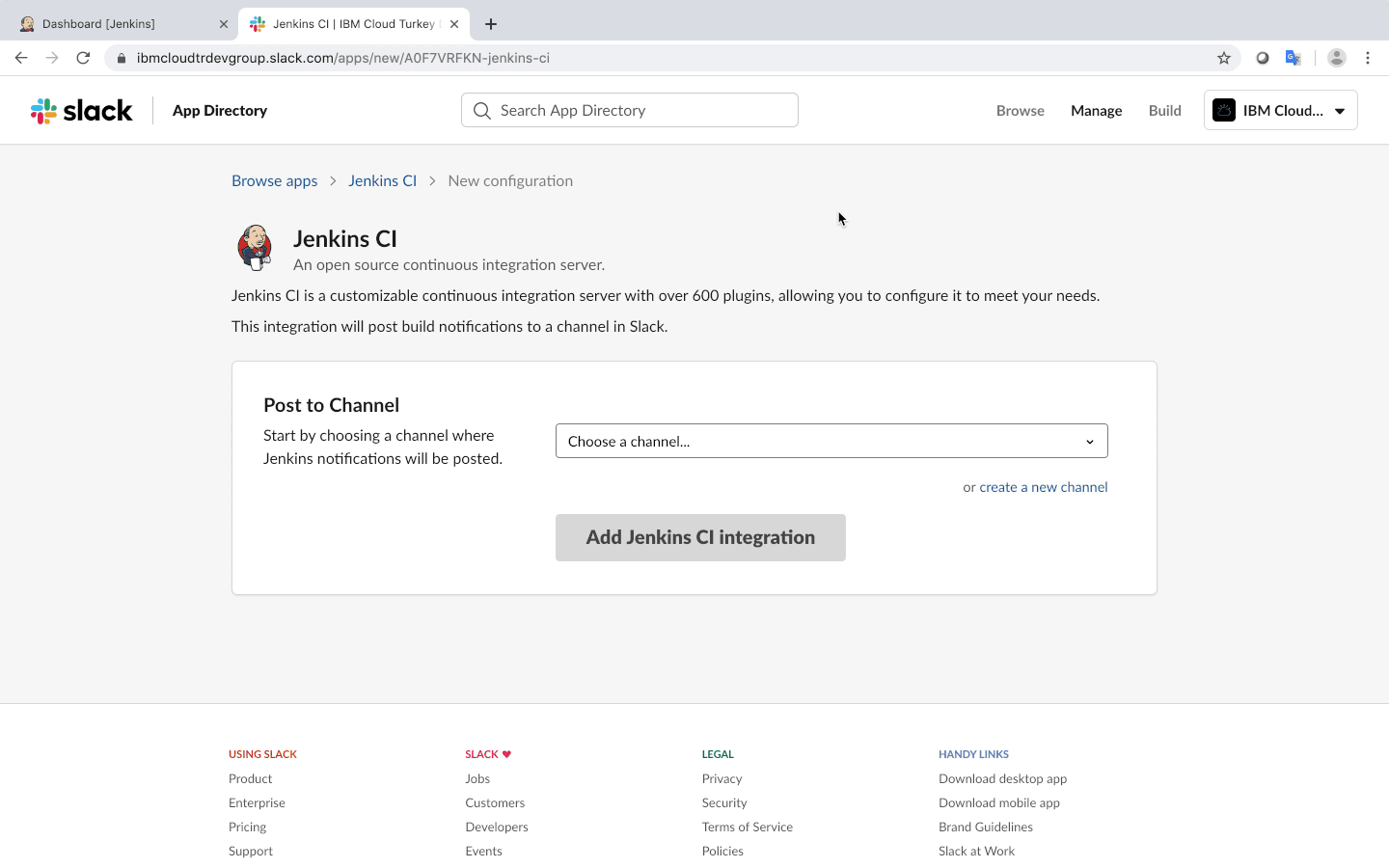
Task: Open the Choose a channel dropdown
Action: point(831,441)
